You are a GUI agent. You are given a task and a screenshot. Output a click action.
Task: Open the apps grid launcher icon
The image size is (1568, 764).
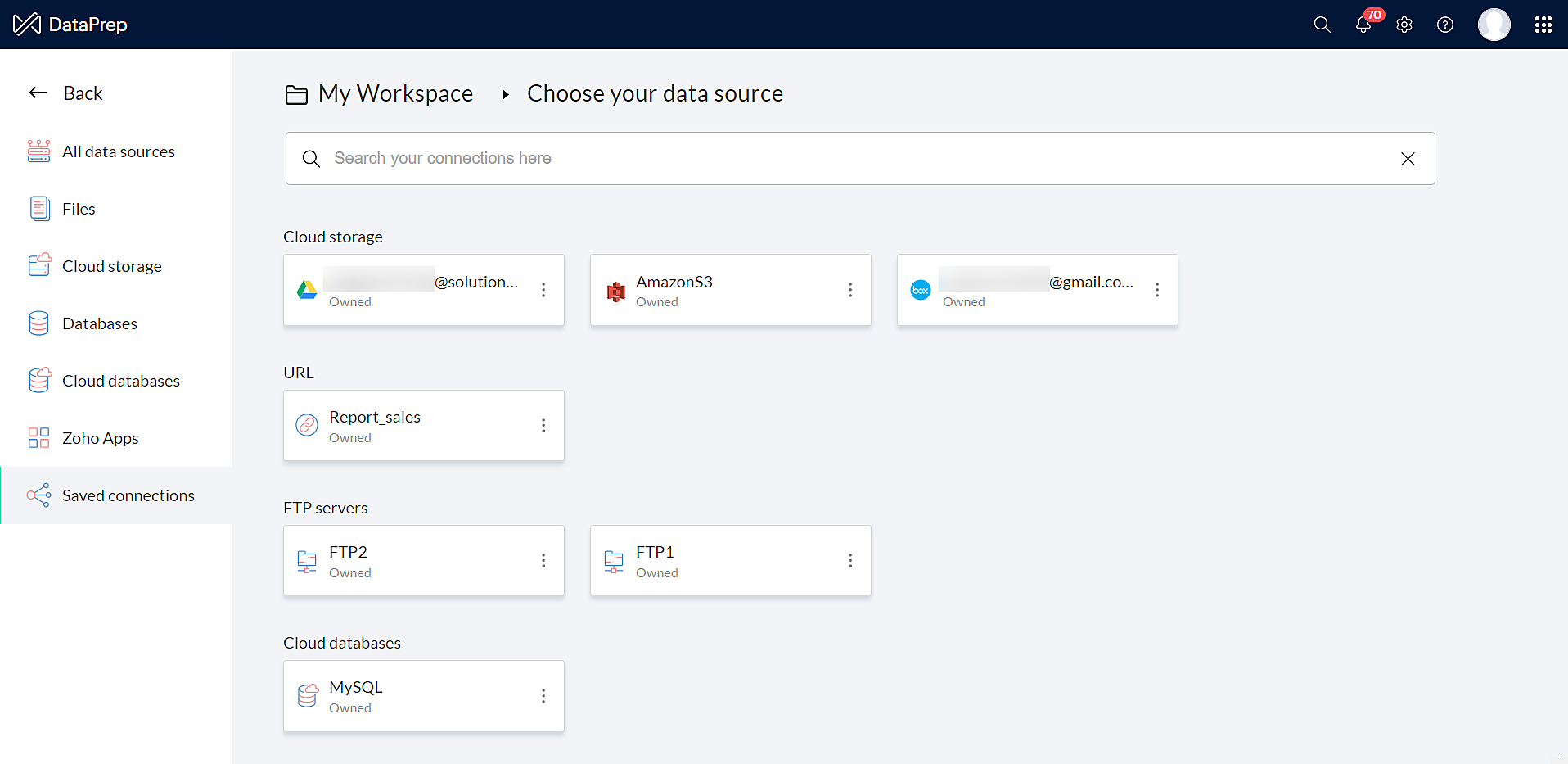coord(1543,25)
